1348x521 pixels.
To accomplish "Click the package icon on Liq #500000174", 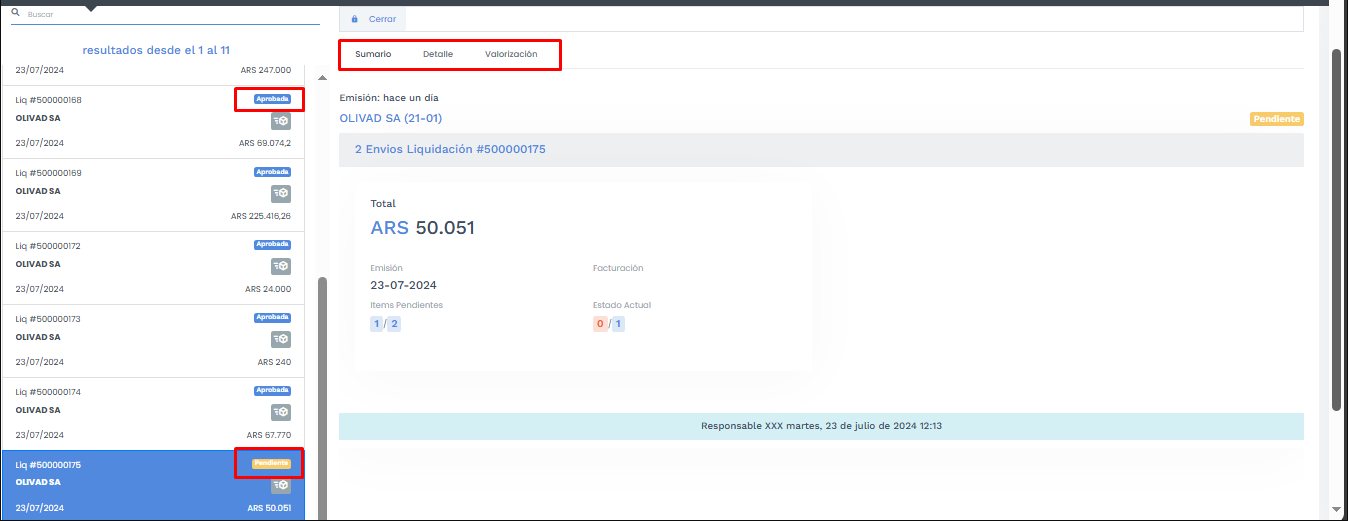I will point(281,412).
